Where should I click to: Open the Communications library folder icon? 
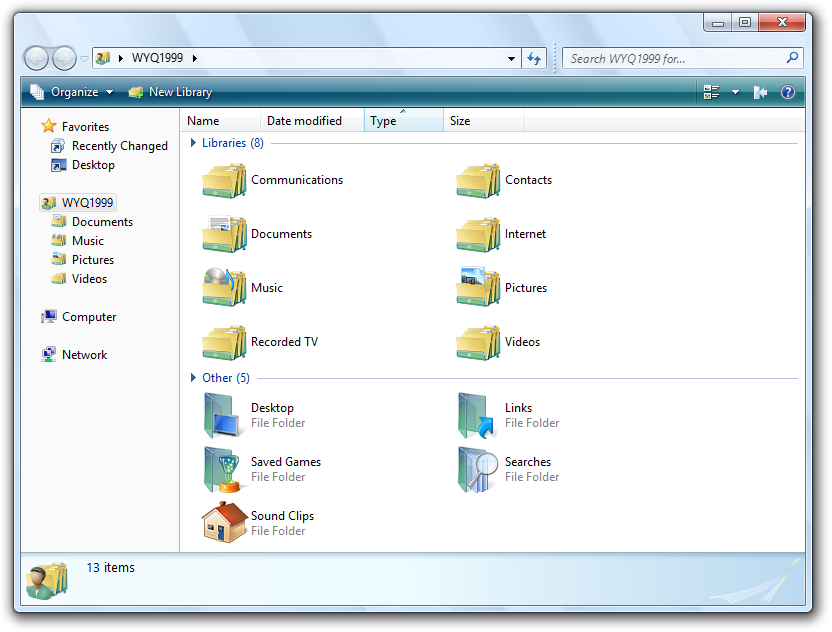pyautogui.click(x=224, y=181)
